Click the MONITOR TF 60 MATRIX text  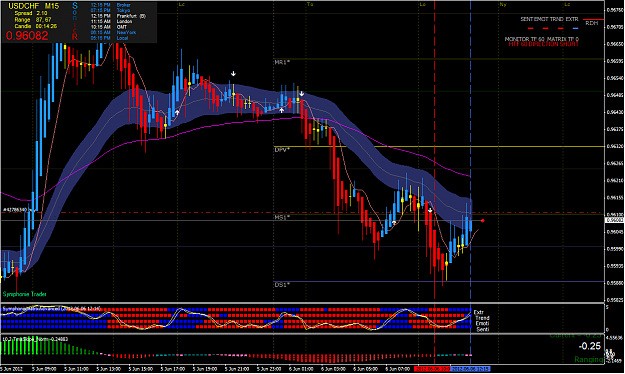pyautogui.click(x=542, y=39)
